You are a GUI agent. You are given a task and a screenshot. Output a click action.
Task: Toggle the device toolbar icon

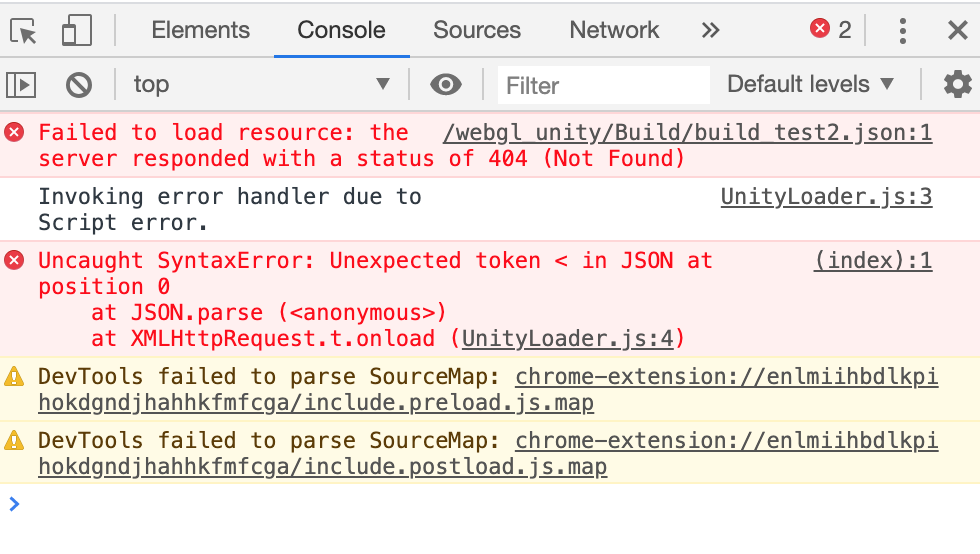(x=76, y=31)
